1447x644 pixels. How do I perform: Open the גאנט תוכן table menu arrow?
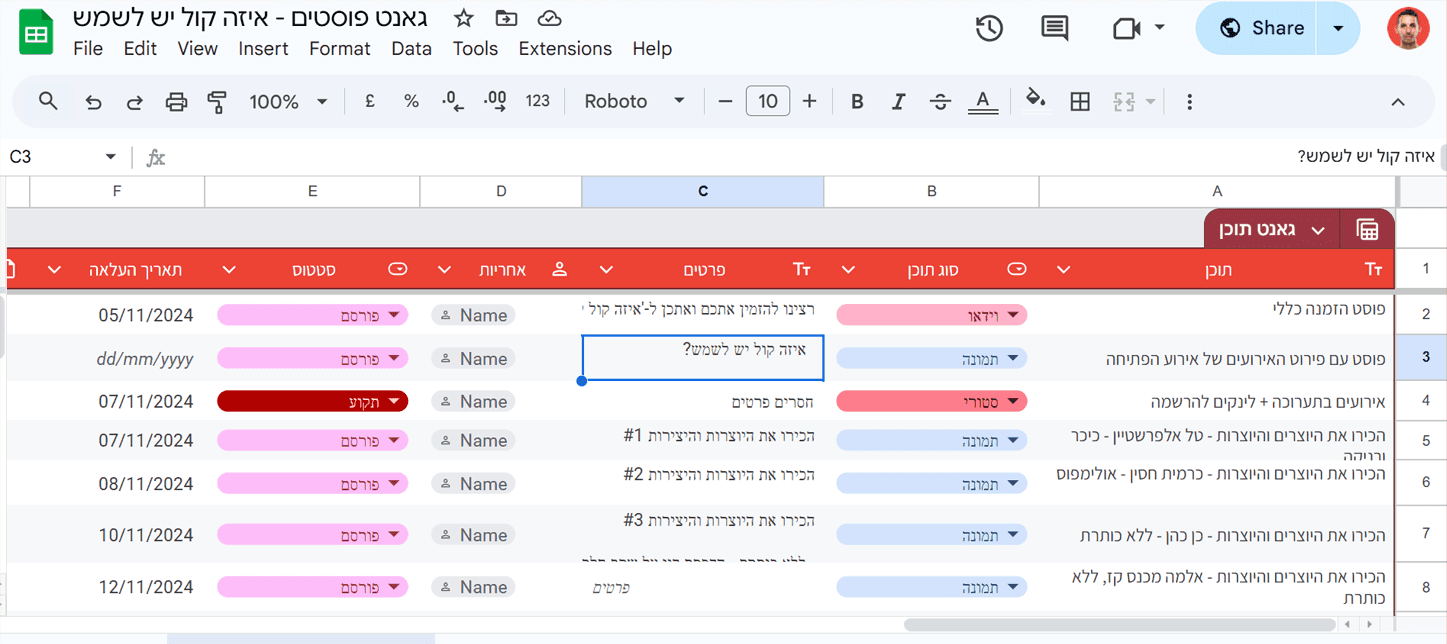click(1318, 231)
